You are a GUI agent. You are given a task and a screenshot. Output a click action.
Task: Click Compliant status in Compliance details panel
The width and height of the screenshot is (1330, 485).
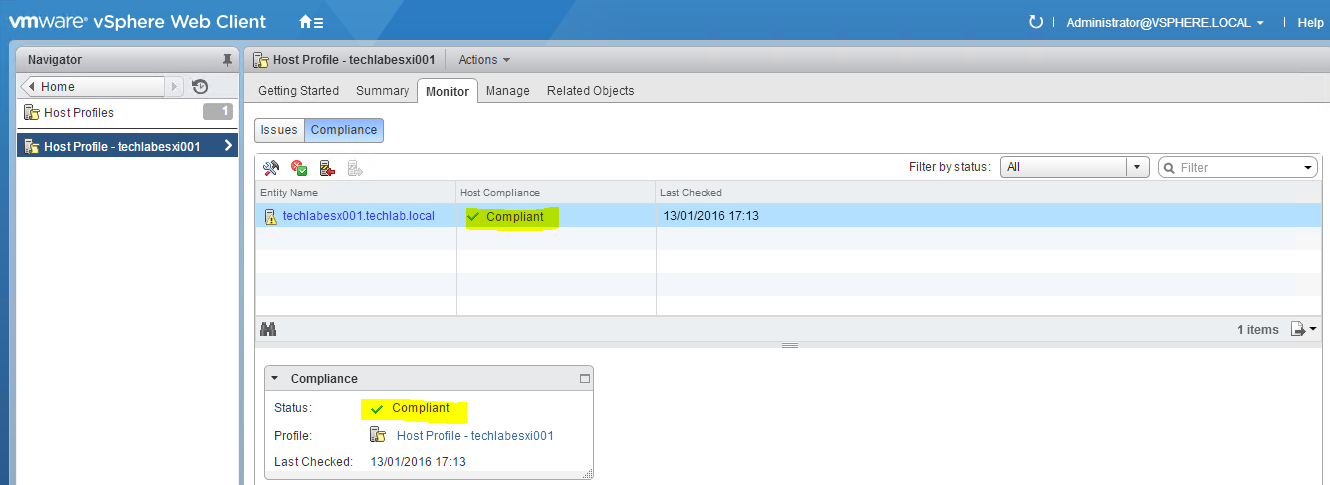[421, 408]
